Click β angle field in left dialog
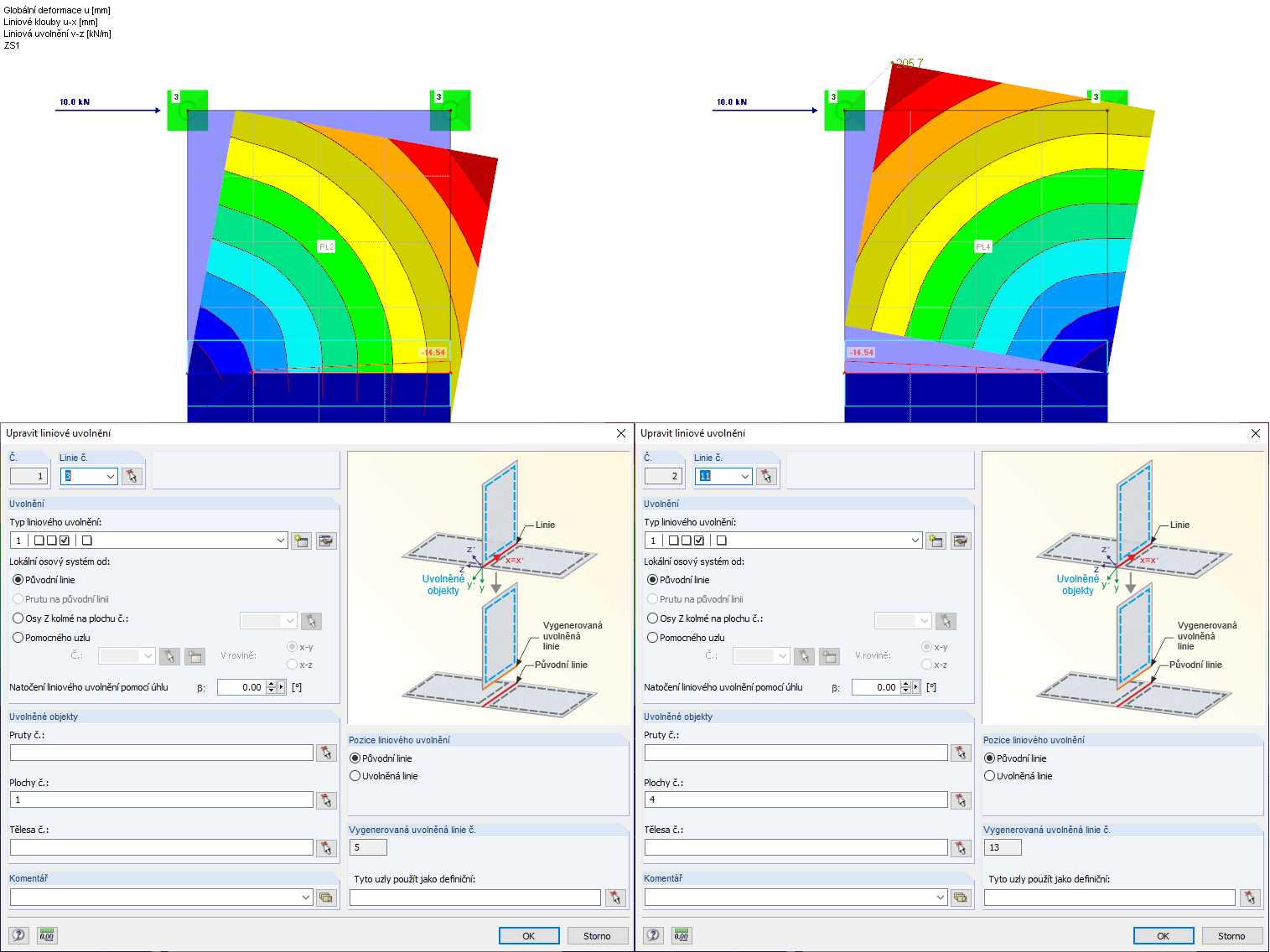The image size is (1270, 952). click(x=241, y=687)
